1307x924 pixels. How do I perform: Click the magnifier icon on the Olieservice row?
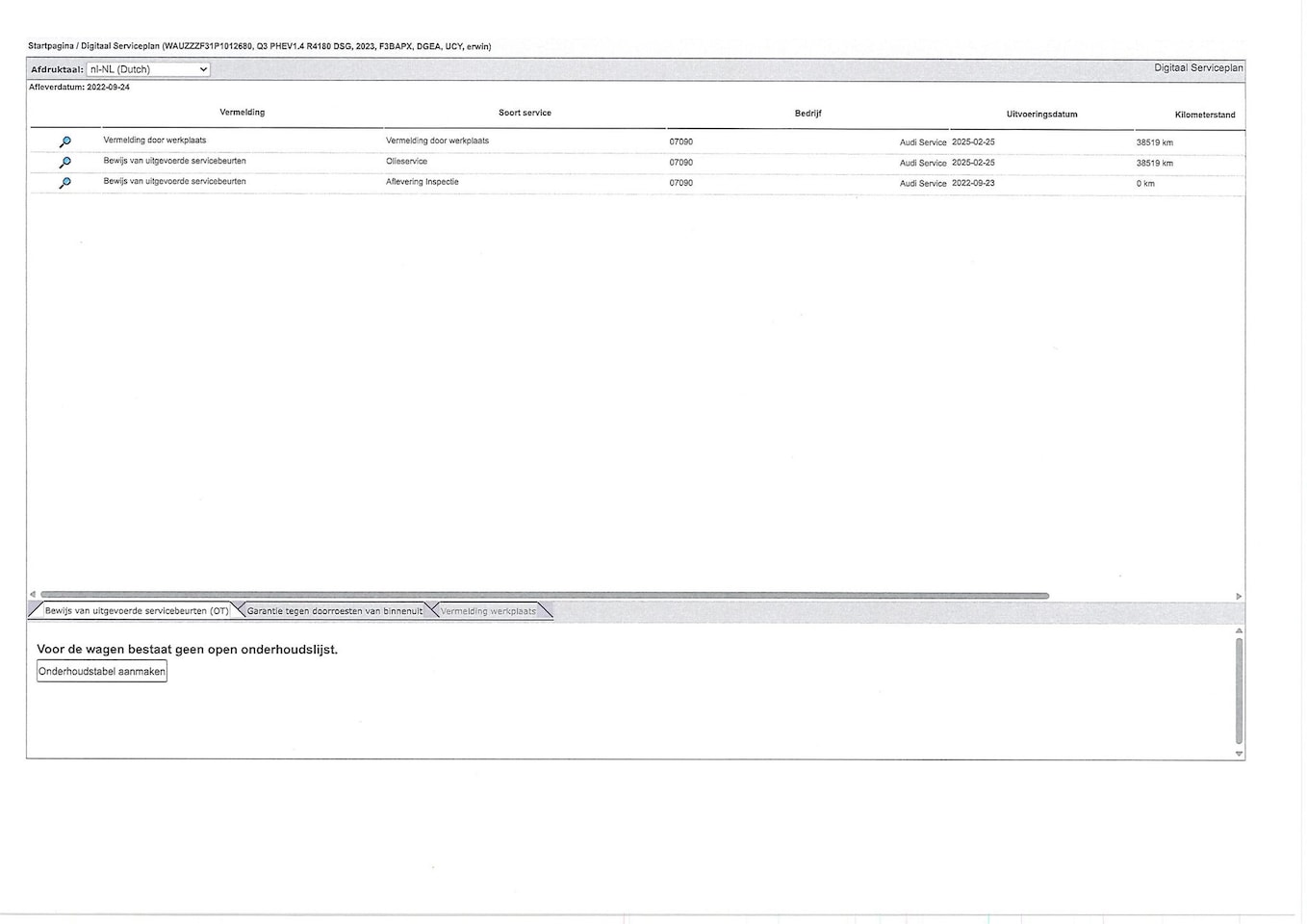(64, 163)
